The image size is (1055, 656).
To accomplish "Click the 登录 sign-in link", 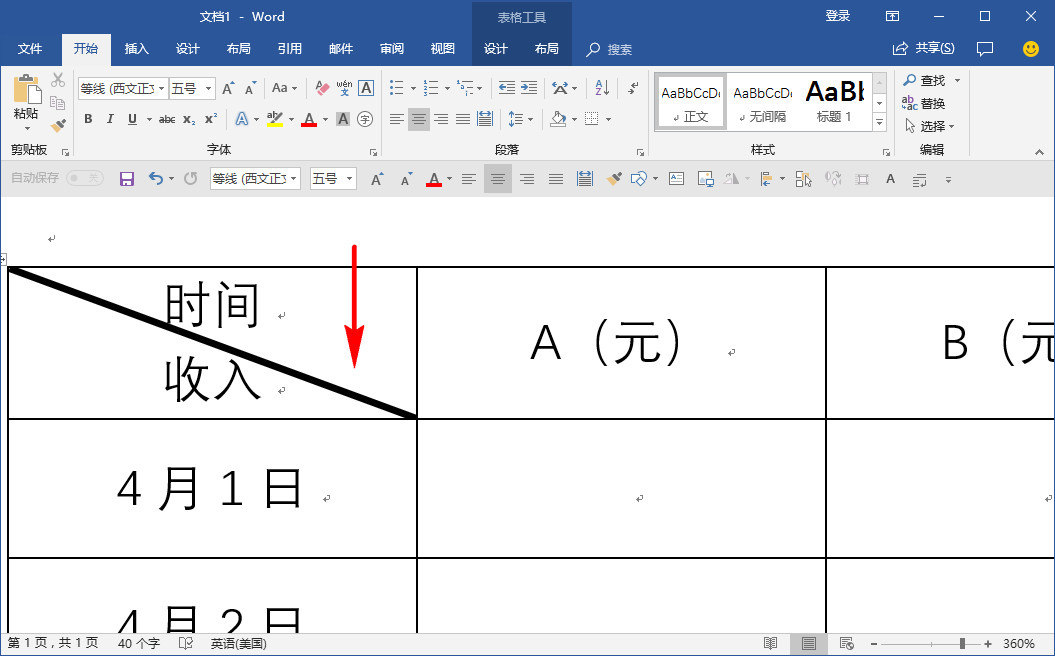I will (x=838, y=16).
